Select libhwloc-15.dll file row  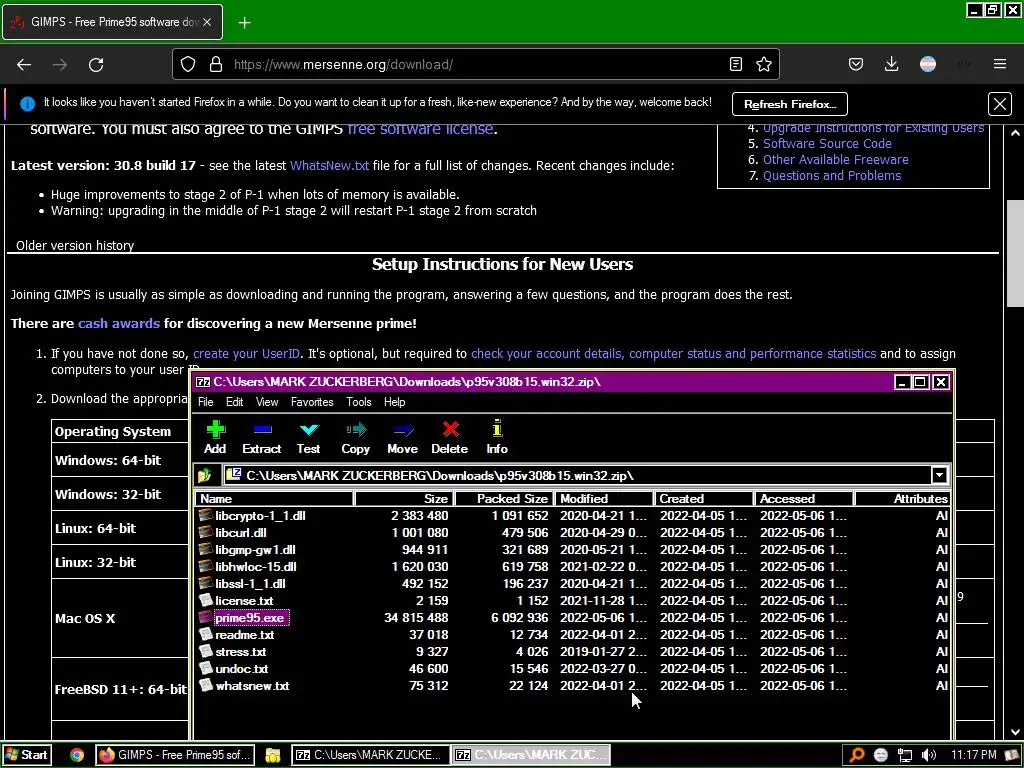[x=573, y=566]
